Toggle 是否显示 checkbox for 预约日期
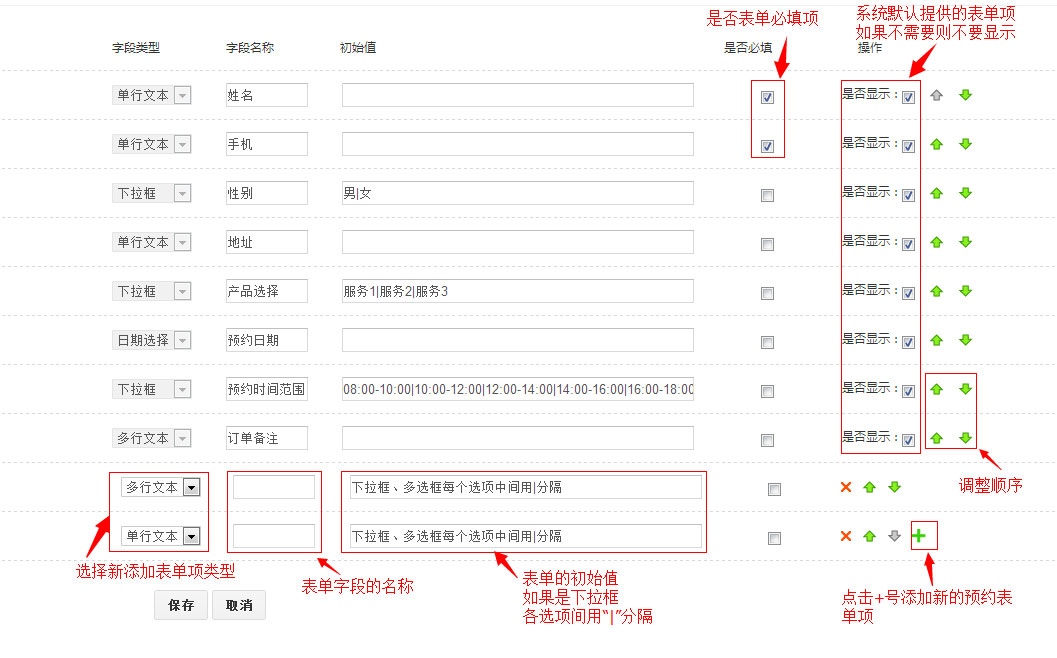 tap(909, 342)
